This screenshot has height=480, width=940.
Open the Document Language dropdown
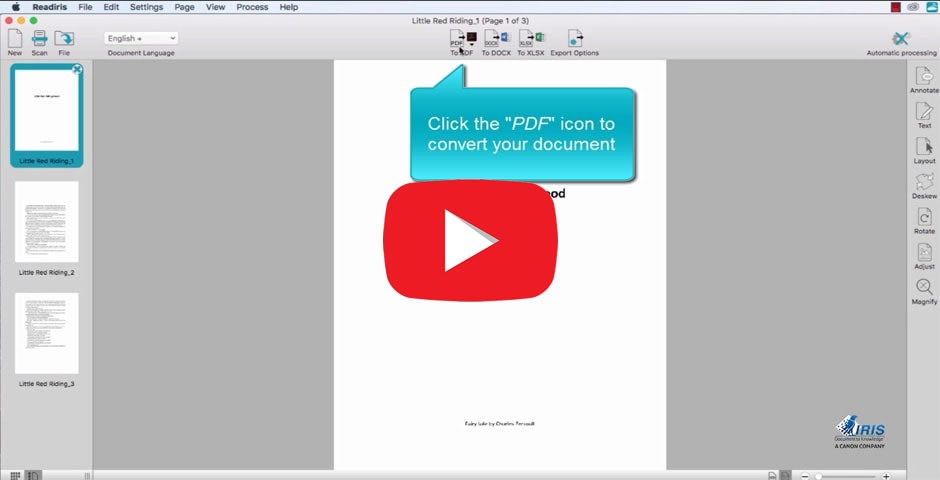(141, 38)
